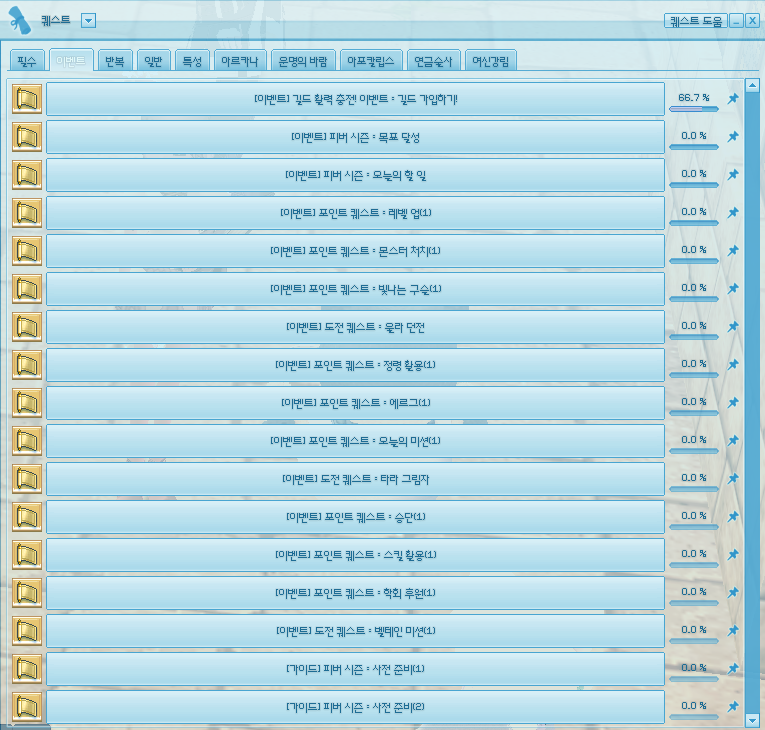Image resolution: width=765 pixels, height=730 pixels.
Task: Click the scroll icon beside 학회 후원(1) quest
Action: point(27,593)
